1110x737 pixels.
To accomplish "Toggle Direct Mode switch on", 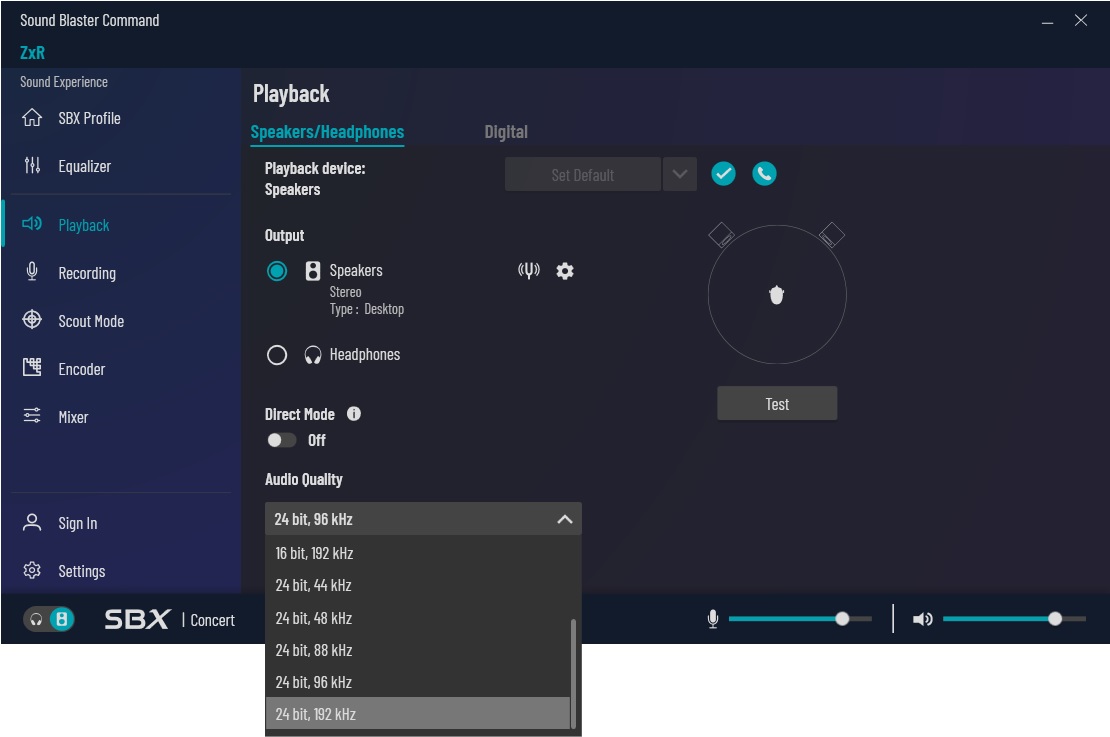I will point(281,440).
